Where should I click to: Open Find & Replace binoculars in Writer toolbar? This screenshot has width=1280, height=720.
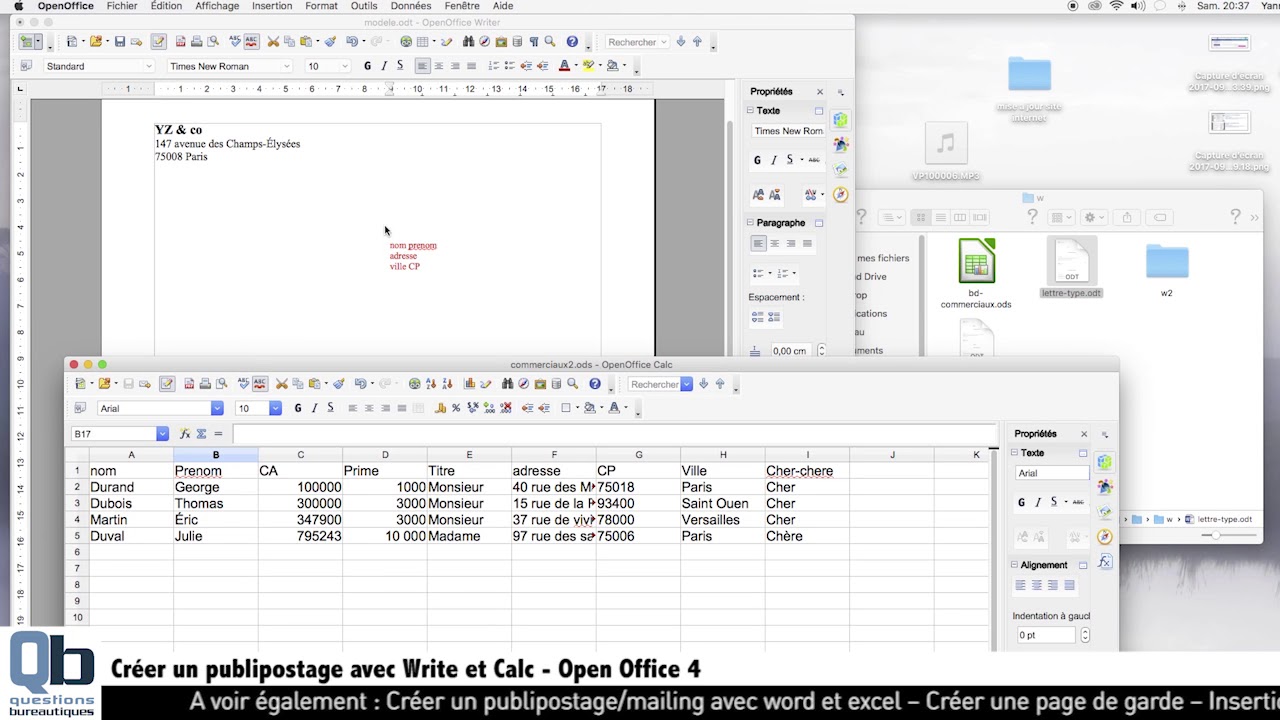tap(468, 41)
